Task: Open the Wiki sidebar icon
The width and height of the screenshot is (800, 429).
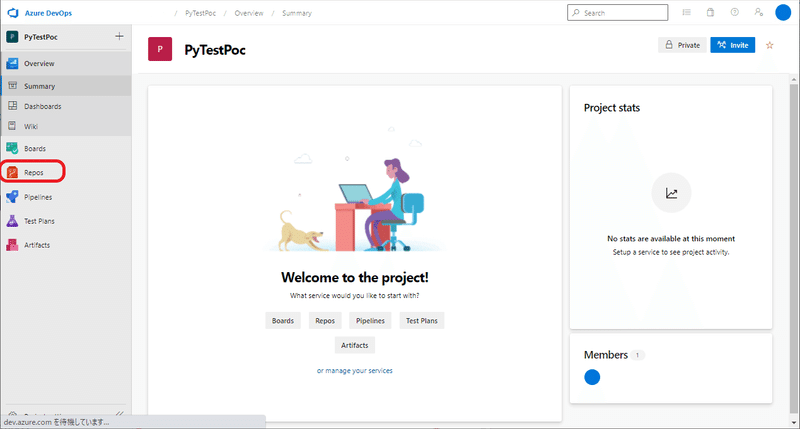Action: 13,126
